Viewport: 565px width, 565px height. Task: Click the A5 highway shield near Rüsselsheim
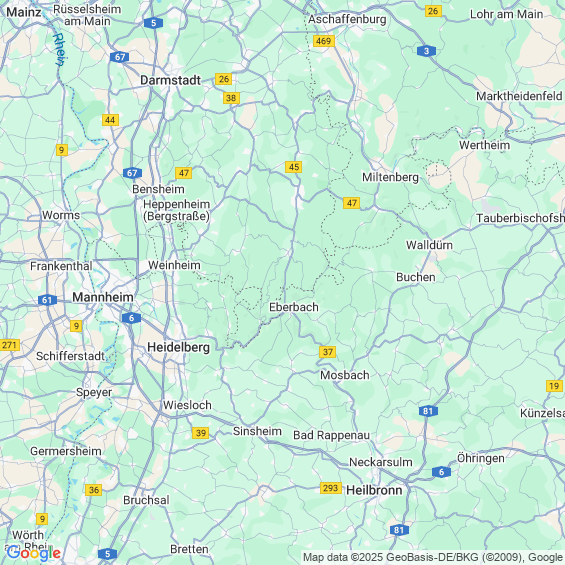coord(154,23)
